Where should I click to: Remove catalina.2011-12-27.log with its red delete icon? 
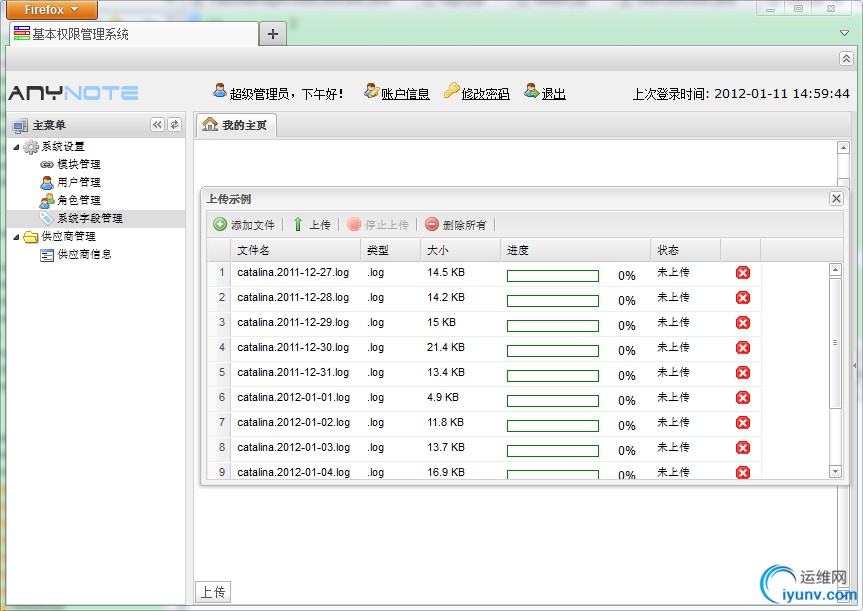742,272
